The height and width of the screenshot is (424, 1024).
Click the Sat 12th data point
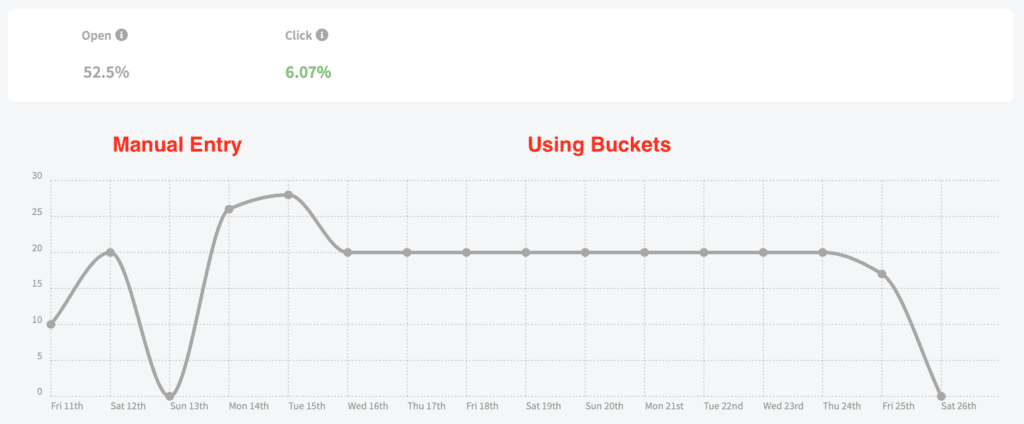[110, 252]
